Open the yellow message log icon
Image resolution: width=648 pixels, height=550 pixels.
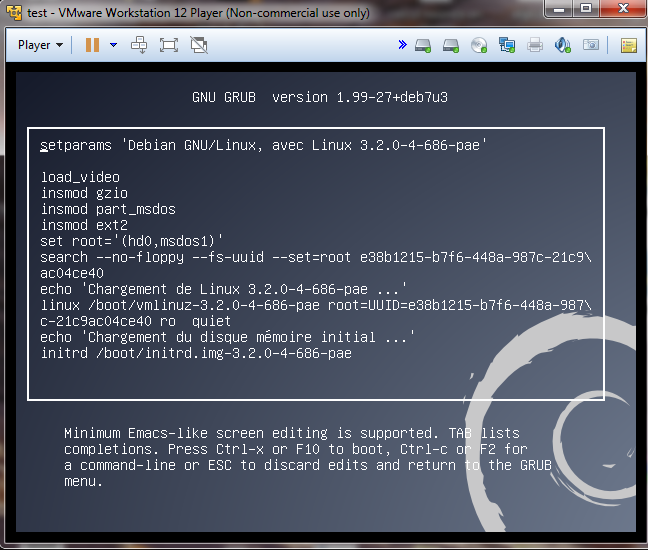628,45
